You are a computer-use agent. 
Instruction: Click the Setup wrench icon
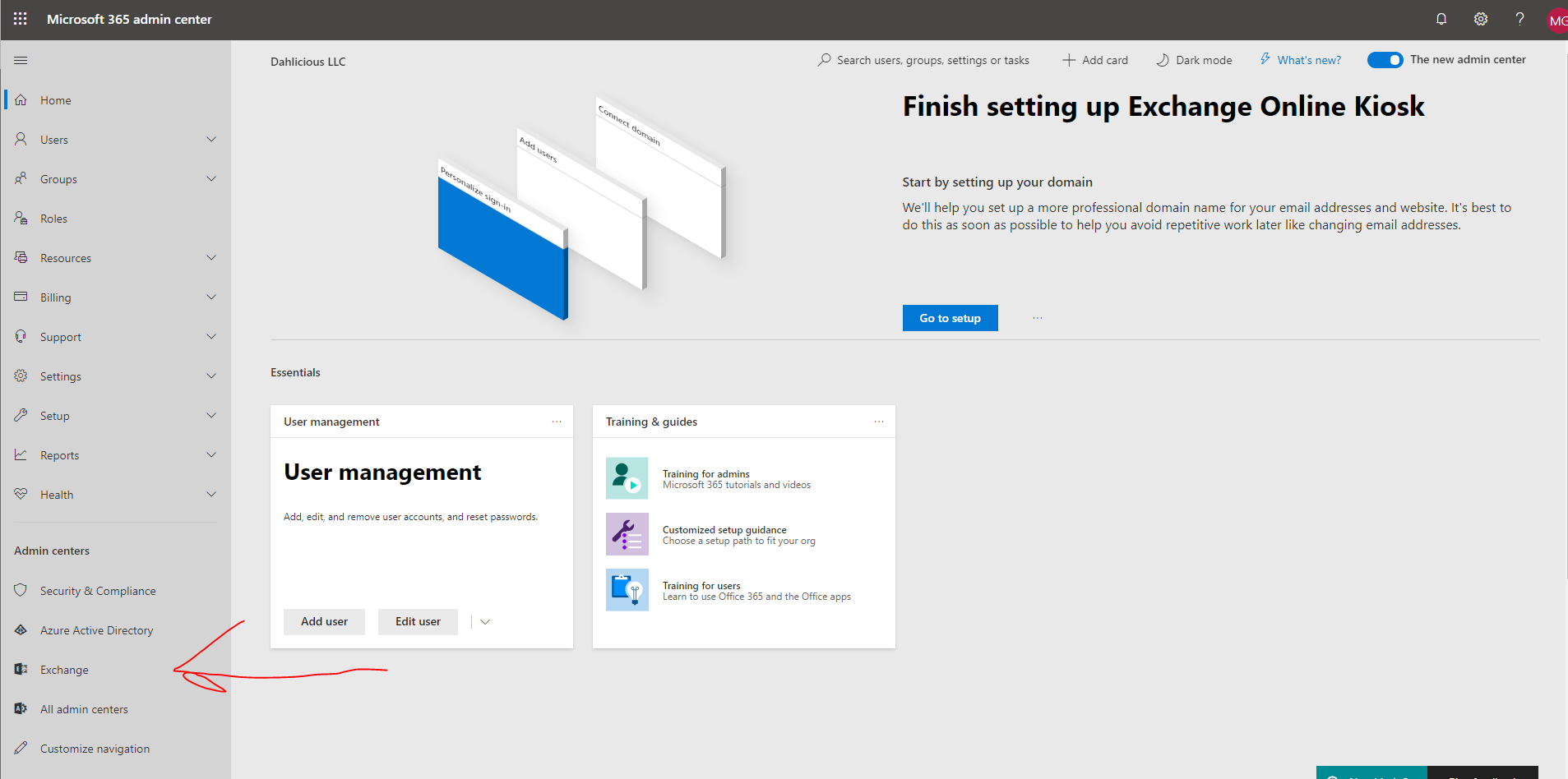point(21,415)
